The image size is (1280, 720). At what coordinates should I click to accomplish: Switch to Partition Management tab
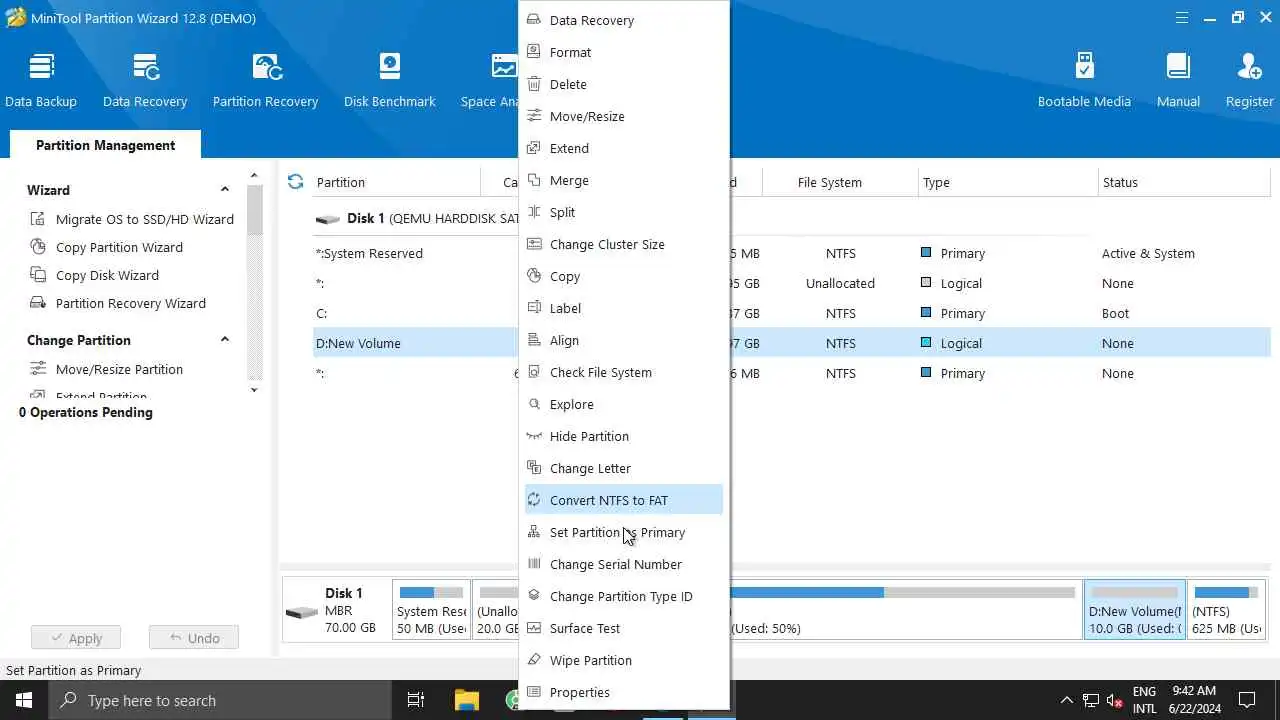tap(105, 145)
